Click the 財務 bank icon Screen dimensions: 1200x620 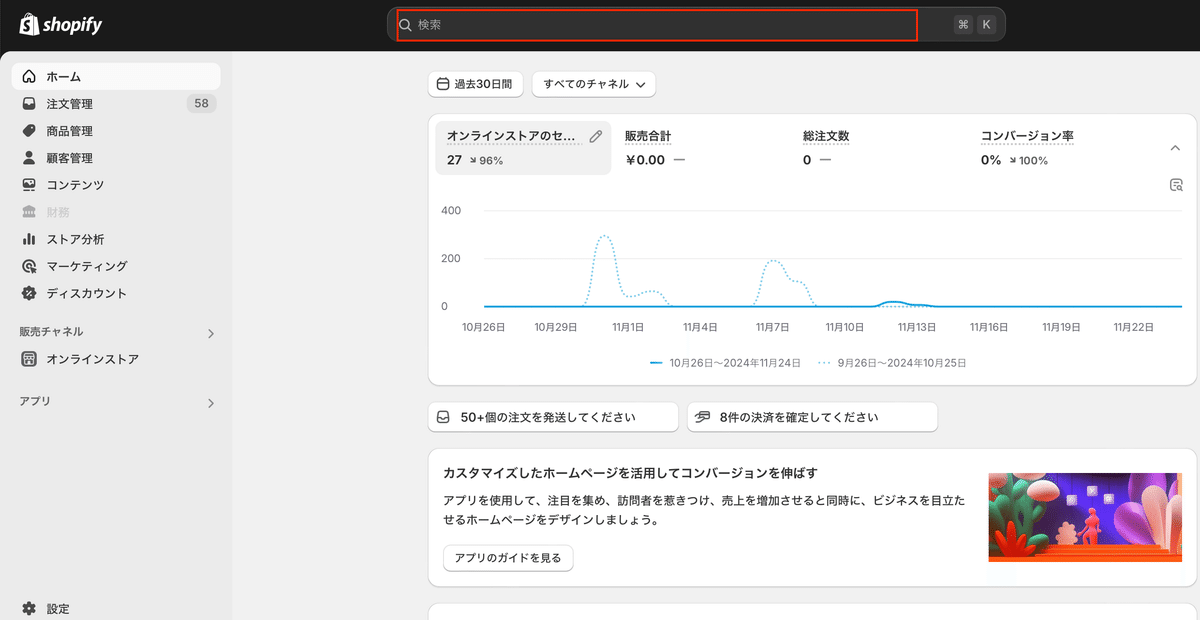(29, 212)
